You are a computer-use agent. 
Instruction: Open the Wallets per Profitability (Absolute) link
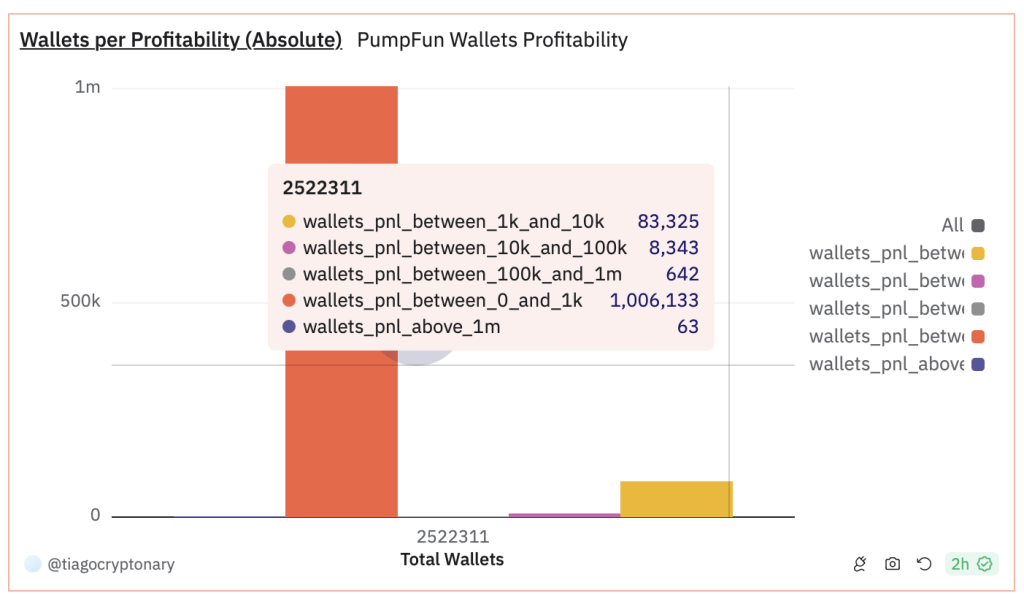click(180, 40)
